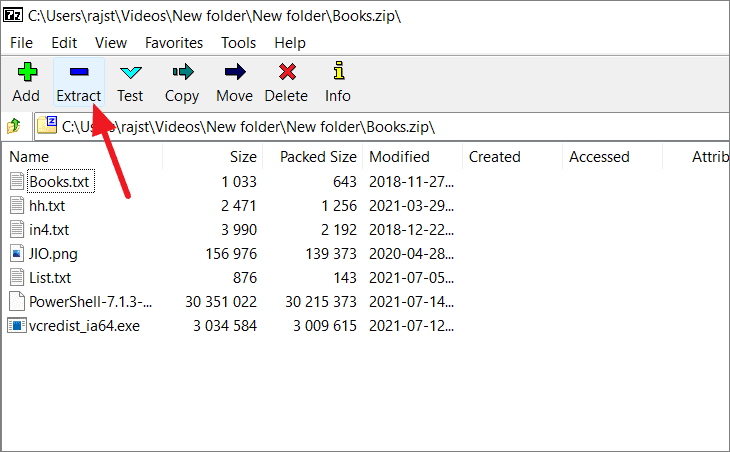
Task: Go up one folder level icon
Action: [x=14, y=126]
